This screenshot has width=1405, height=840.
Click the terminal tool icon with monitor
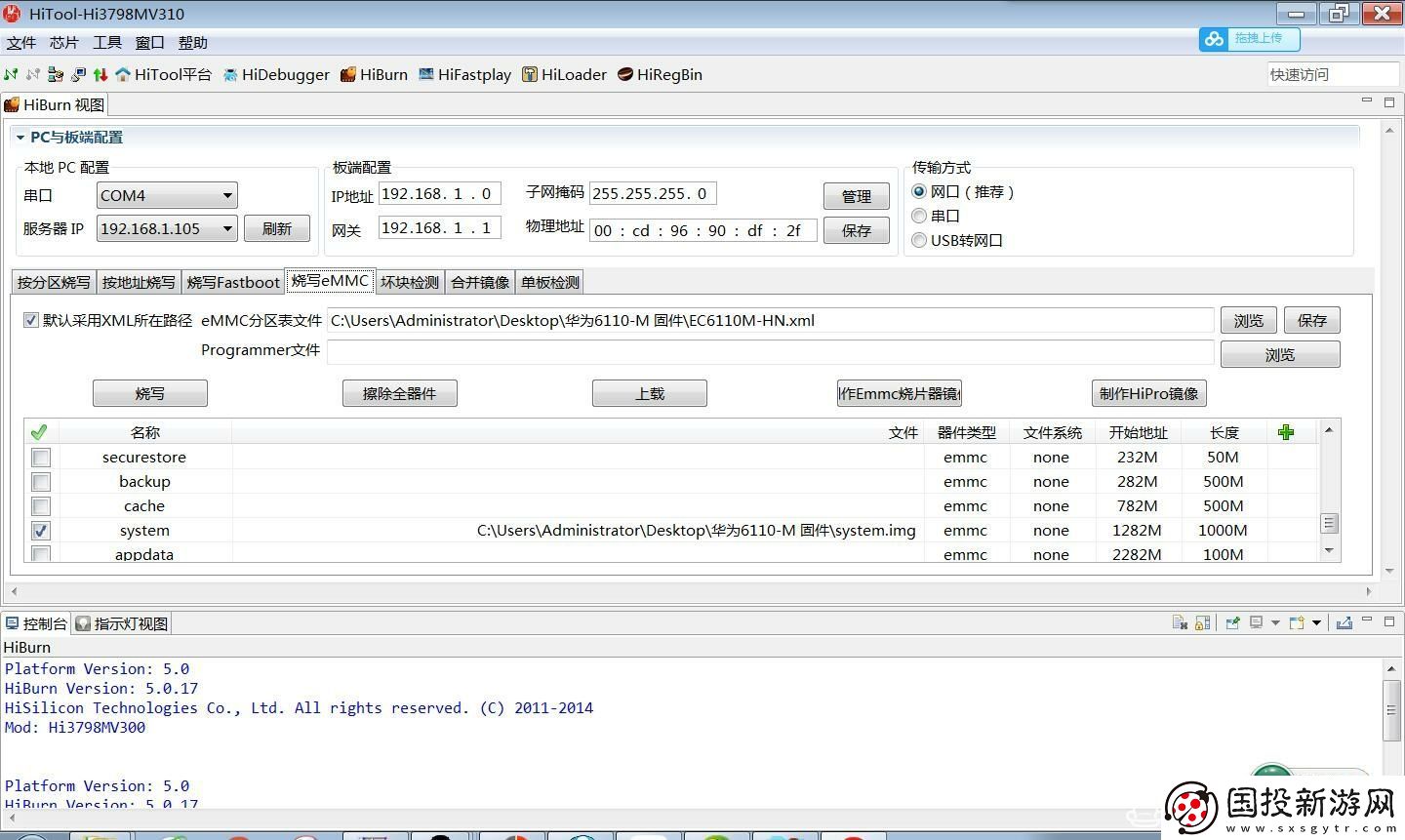click(x=78, y=74)
